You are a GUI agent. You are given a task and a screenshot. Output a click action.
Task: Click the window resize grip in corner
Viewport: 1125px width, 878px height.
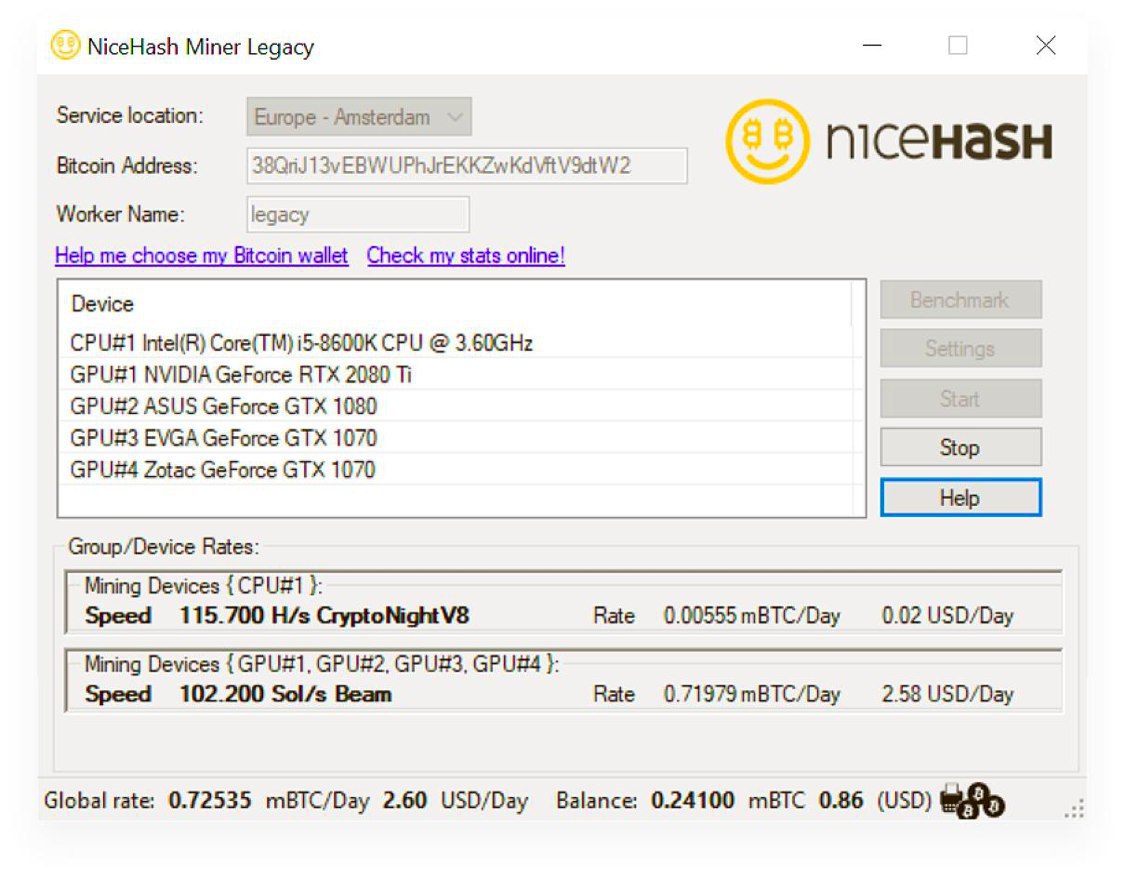[1074, 808]
